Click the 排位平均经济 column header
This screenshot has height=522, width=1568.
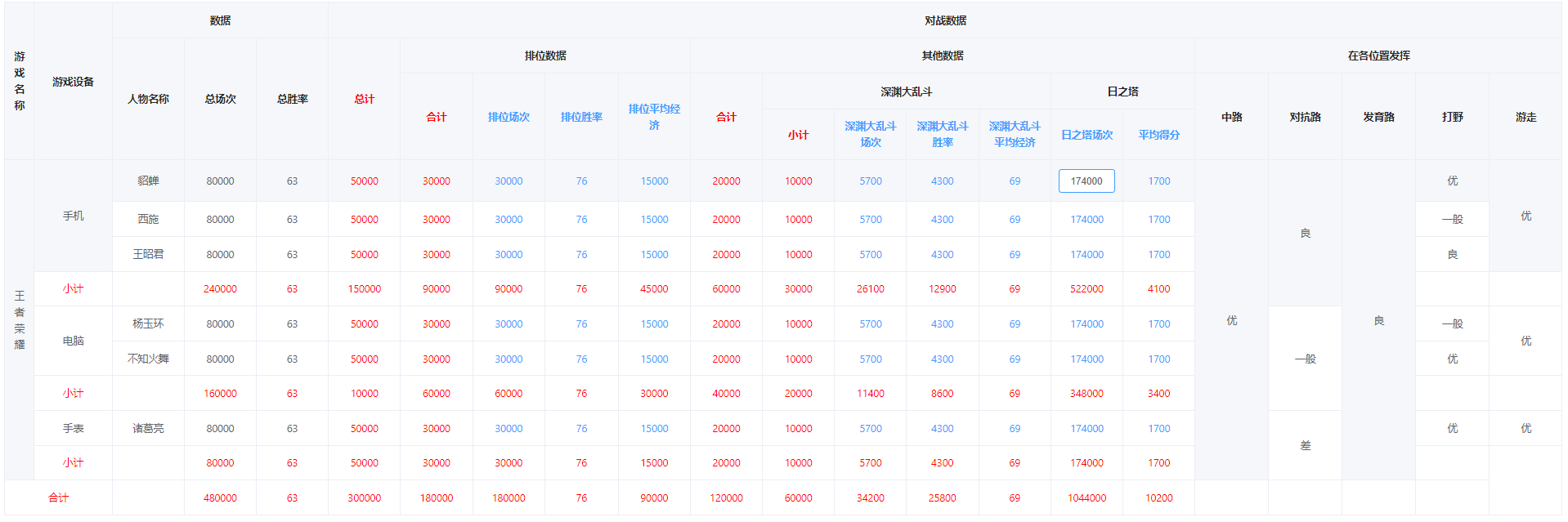[654, 117]
